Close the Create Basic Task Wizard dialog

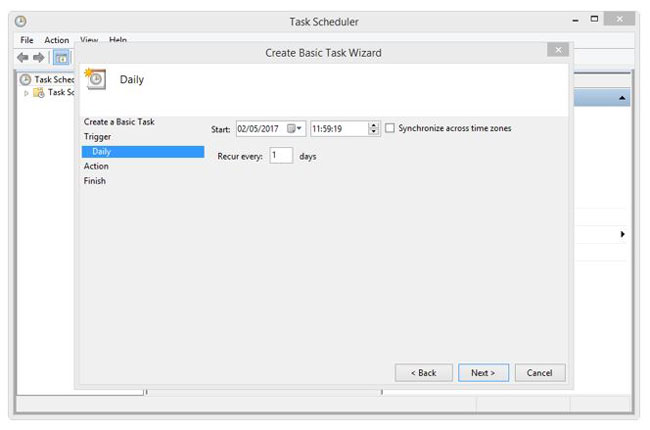point(559,50)
